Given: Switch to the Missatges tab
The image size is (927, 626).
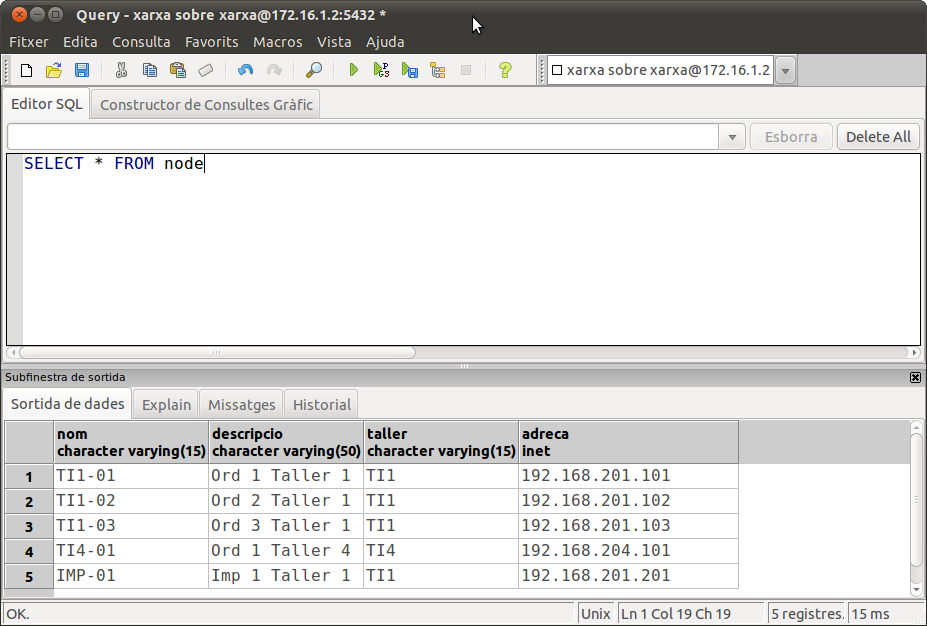Looking at the screenshot, I should (x=241, y=404).
